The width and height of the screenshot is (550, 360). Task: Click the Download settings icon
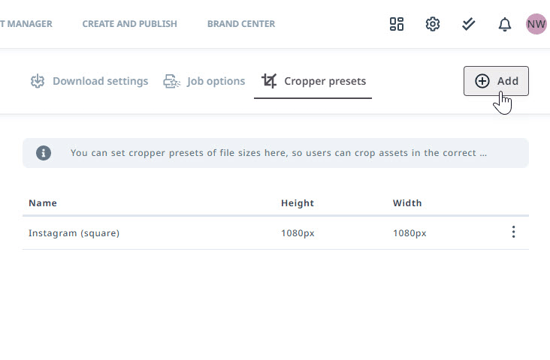(38, 81)
